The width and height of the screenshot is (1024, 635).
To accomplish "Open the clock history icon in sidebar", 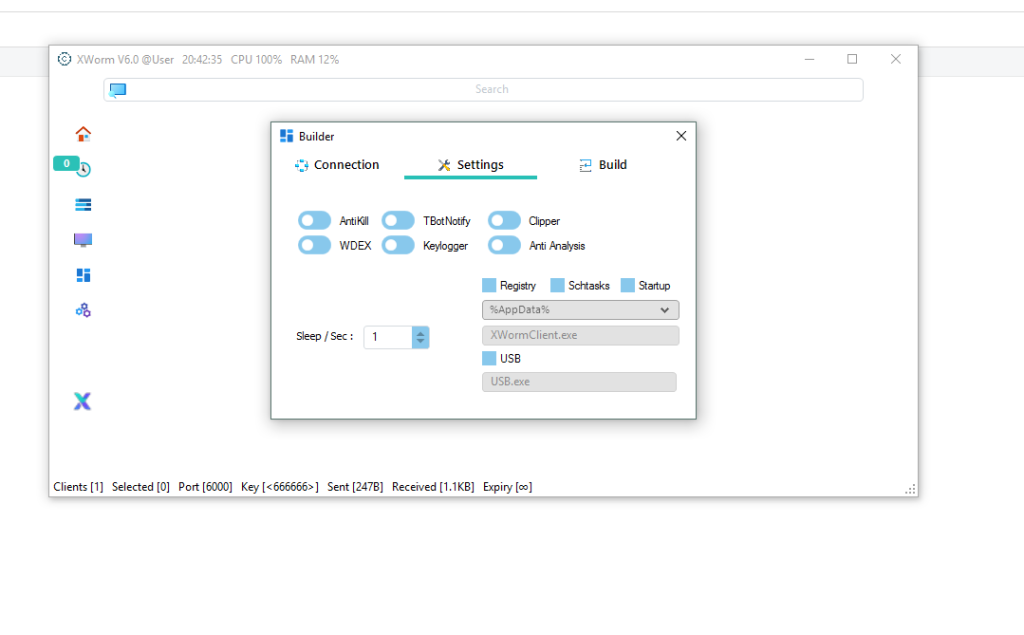I will 83,169.
